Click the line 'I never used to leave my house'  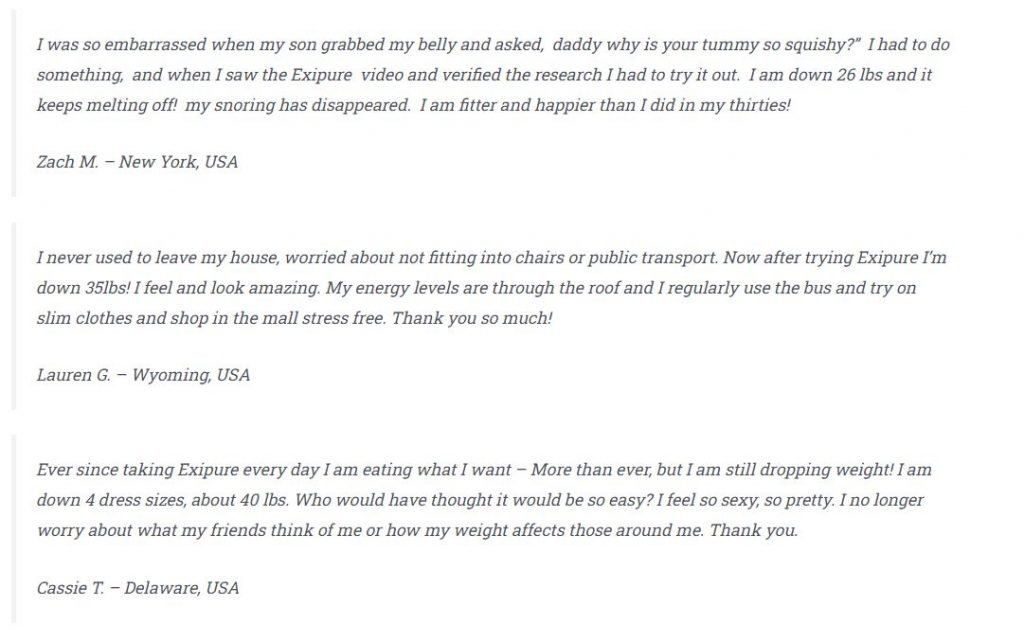491,257
